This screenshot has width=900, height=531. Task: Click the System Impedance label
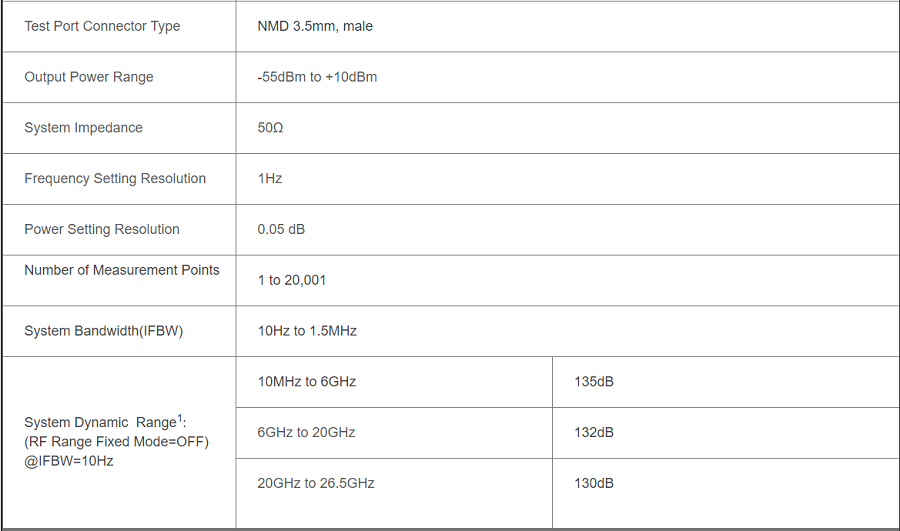83,128
